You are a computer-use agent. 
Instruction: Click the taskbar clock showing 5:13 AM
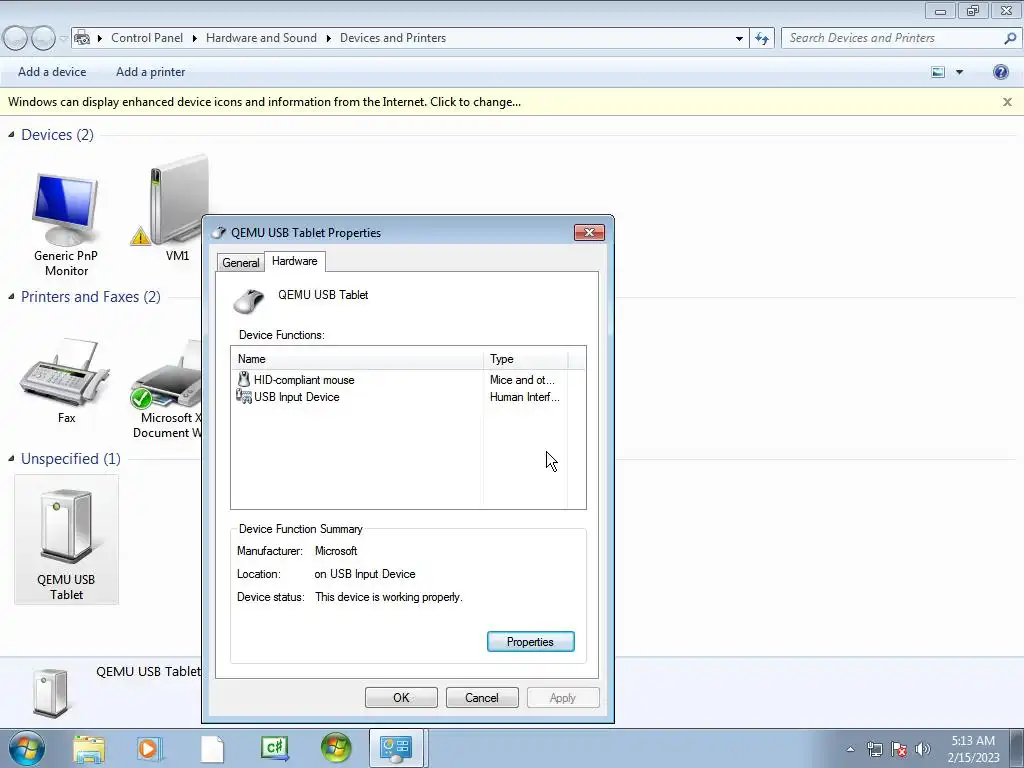pos(973,748)
